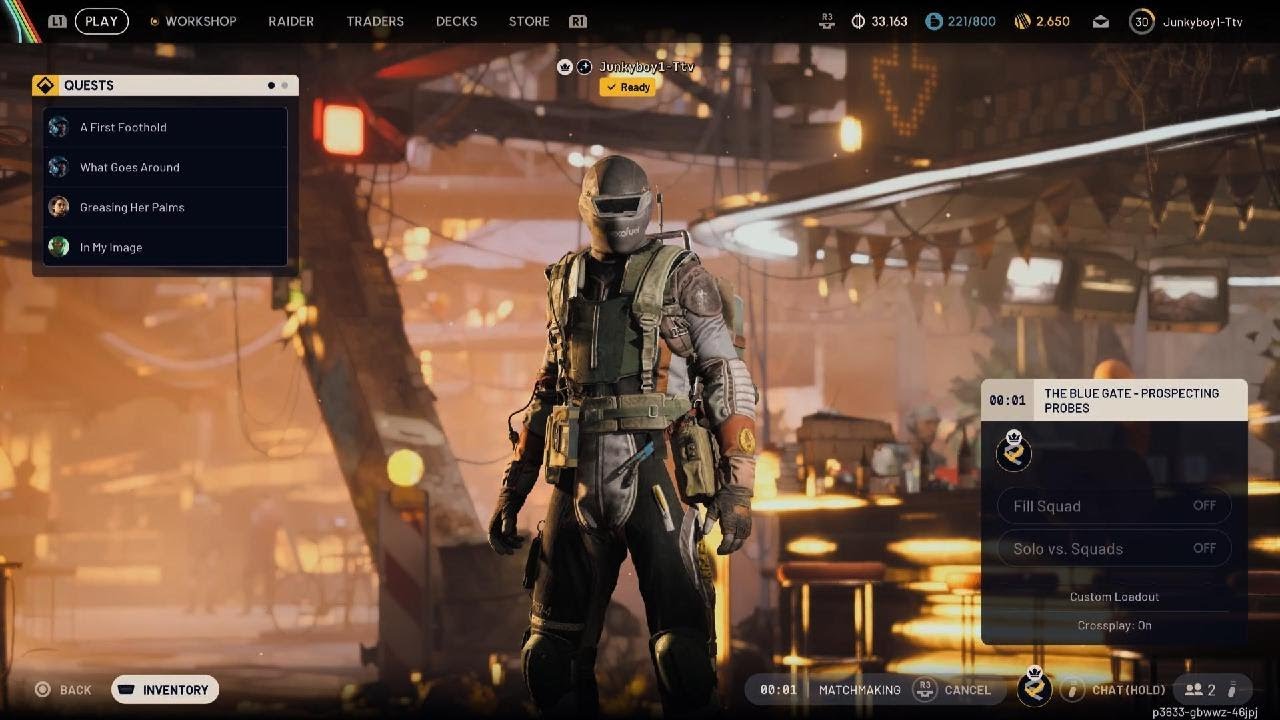1280x720 pixels.
Task: Toggle Solo vs. Squads option
Action: coord(1114,548)
